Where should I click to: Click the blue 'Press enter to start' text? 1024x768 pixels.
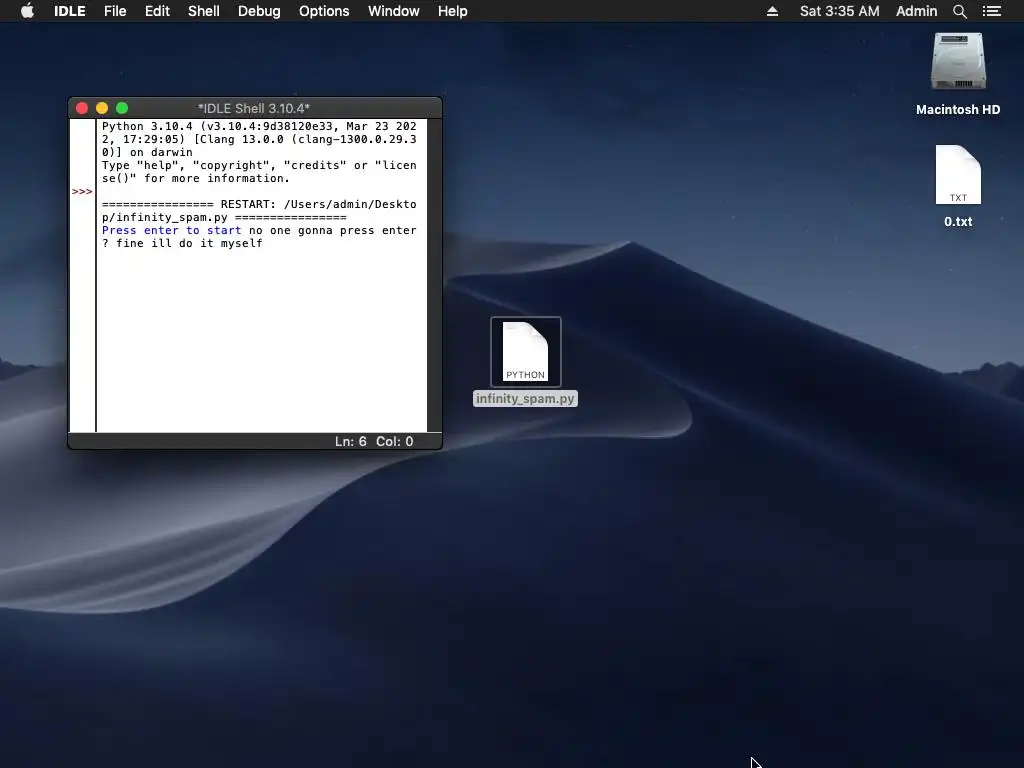pyautogui.click(x=171, y=230)
